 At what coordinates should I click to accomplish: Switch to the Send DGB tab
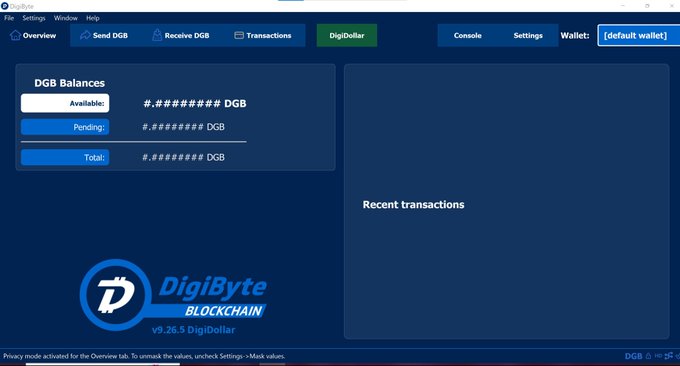[104, 36]
